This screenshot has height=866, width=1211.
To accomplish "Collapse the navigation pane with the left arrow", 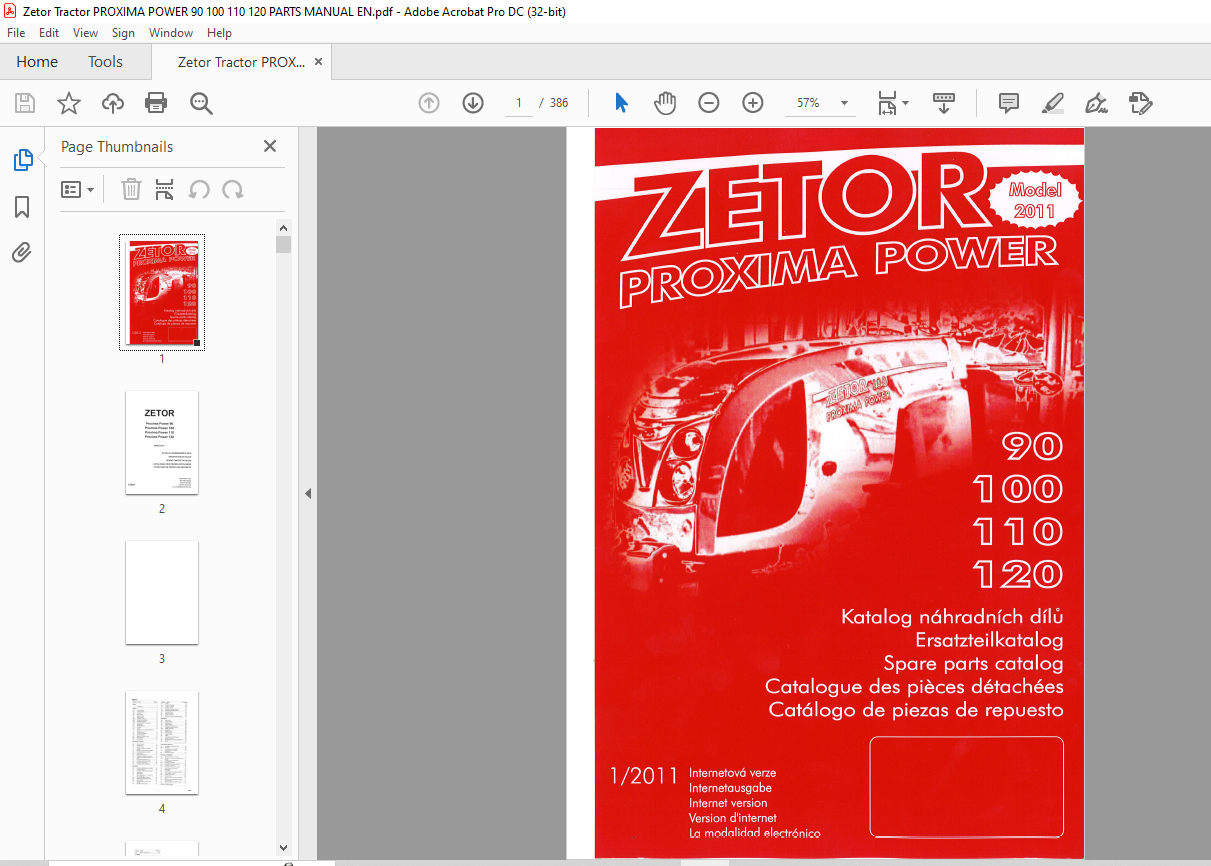I will point(308,493).
